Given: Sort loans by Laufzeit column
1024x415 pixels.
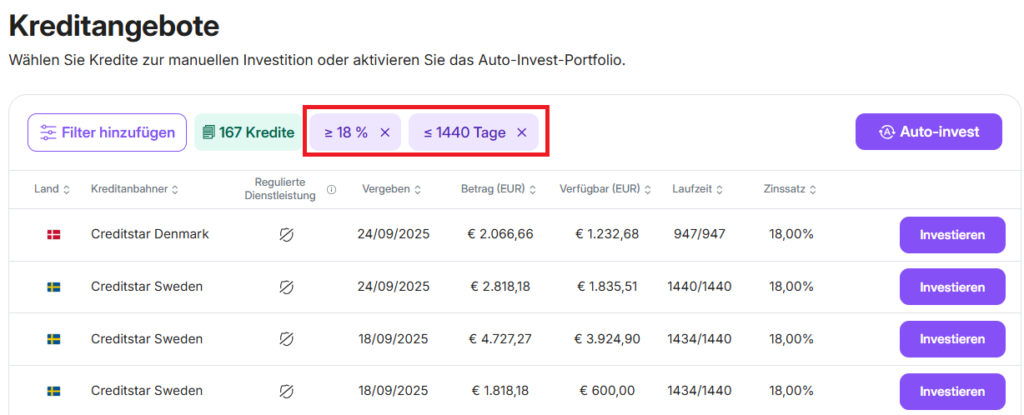Looking at the screenshot, I should tap(698, 189).
